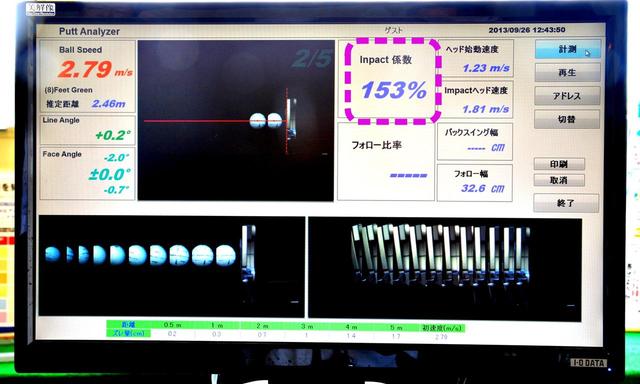The width and height of the screenshot is (640, 384).
Task: Click the 5 m distance column header
Action: click(396, 327)
